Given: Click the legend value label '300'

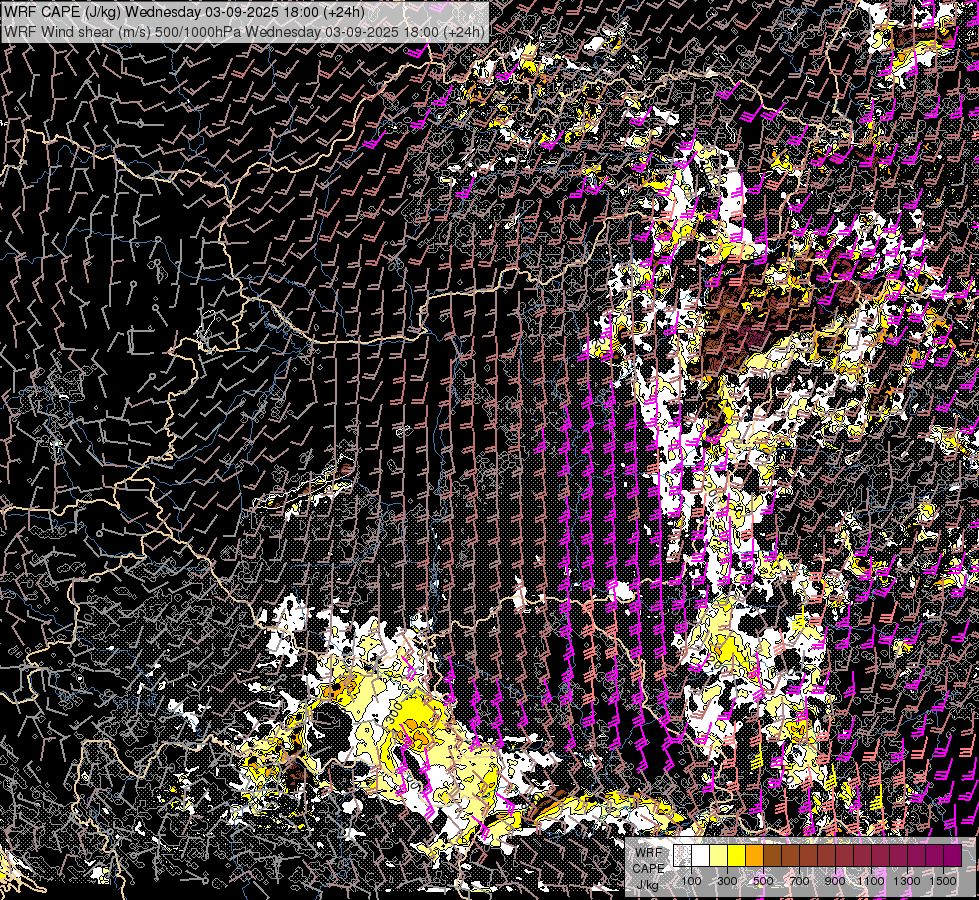Looking at the screenshot, I should pos(727,881).
